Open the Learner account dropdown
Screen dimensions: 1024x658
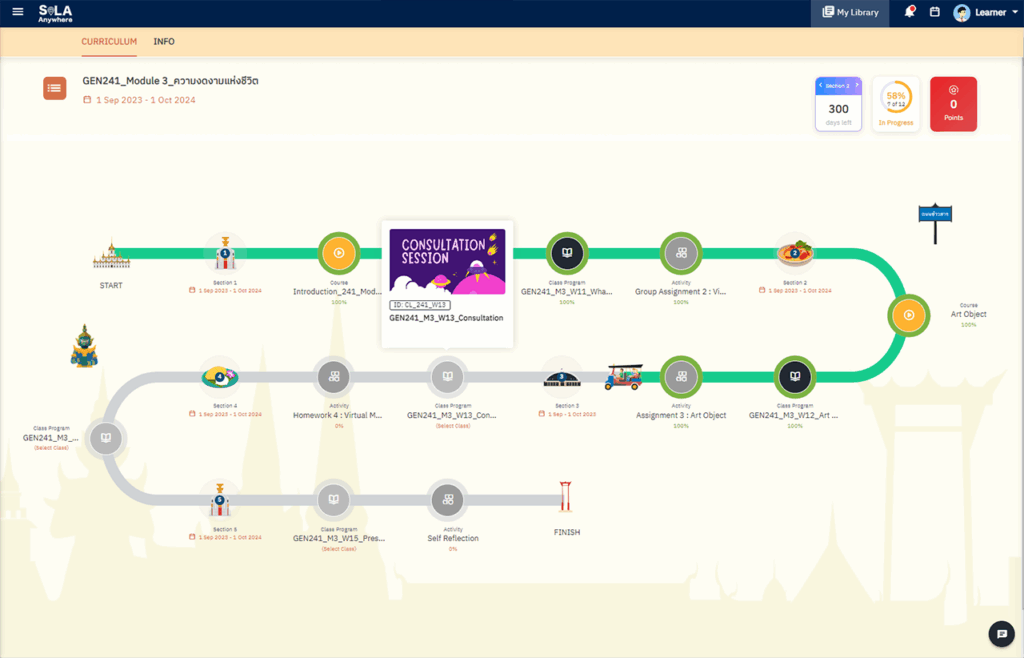click(x=985, y=12)
